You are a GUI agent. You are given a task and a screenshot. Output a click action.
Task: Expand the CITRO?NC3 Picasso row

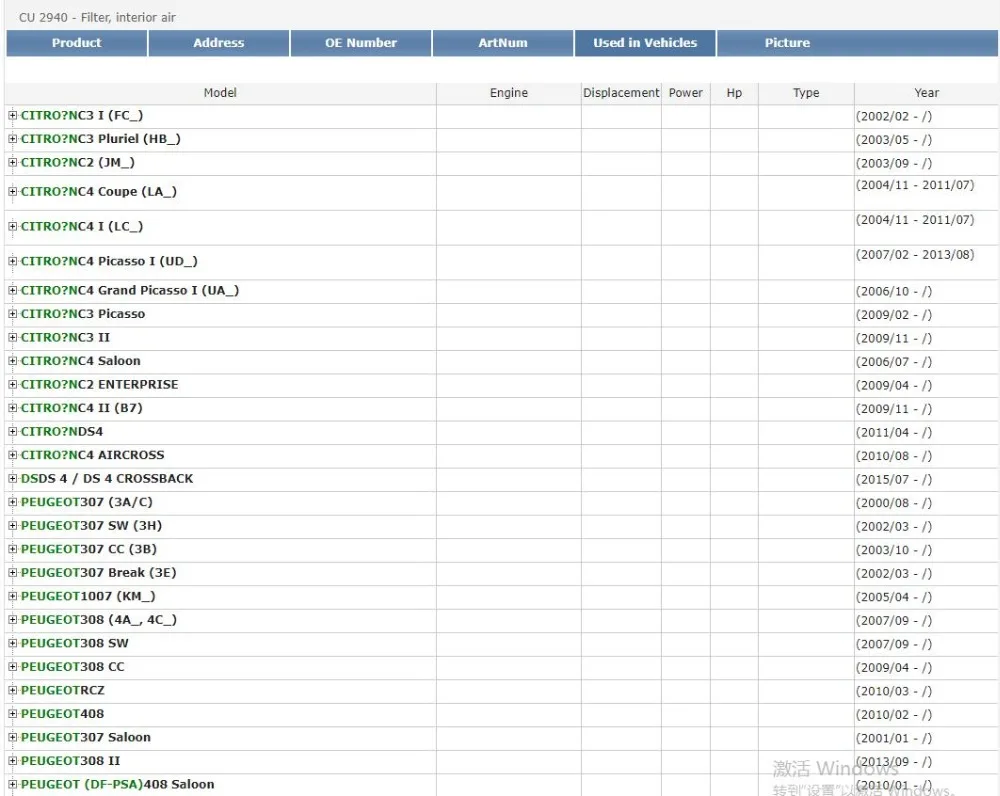pyautogui.click(x=13, y=314)
